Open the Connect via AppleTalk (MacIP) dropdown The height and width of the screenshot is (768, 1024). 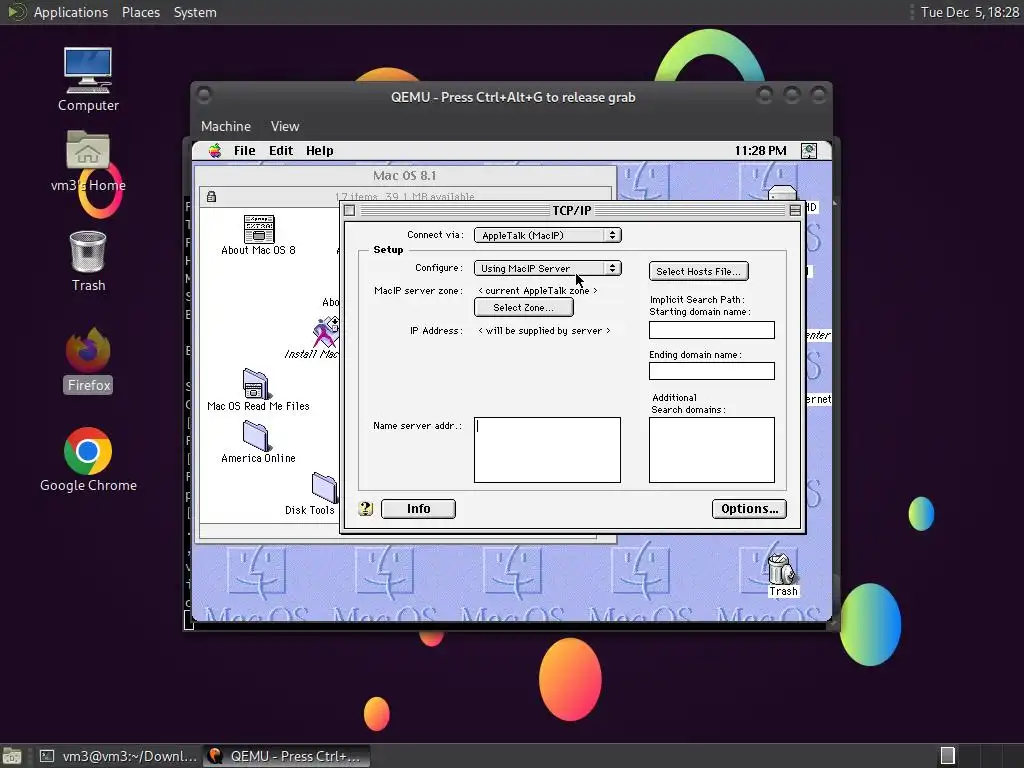547,235
